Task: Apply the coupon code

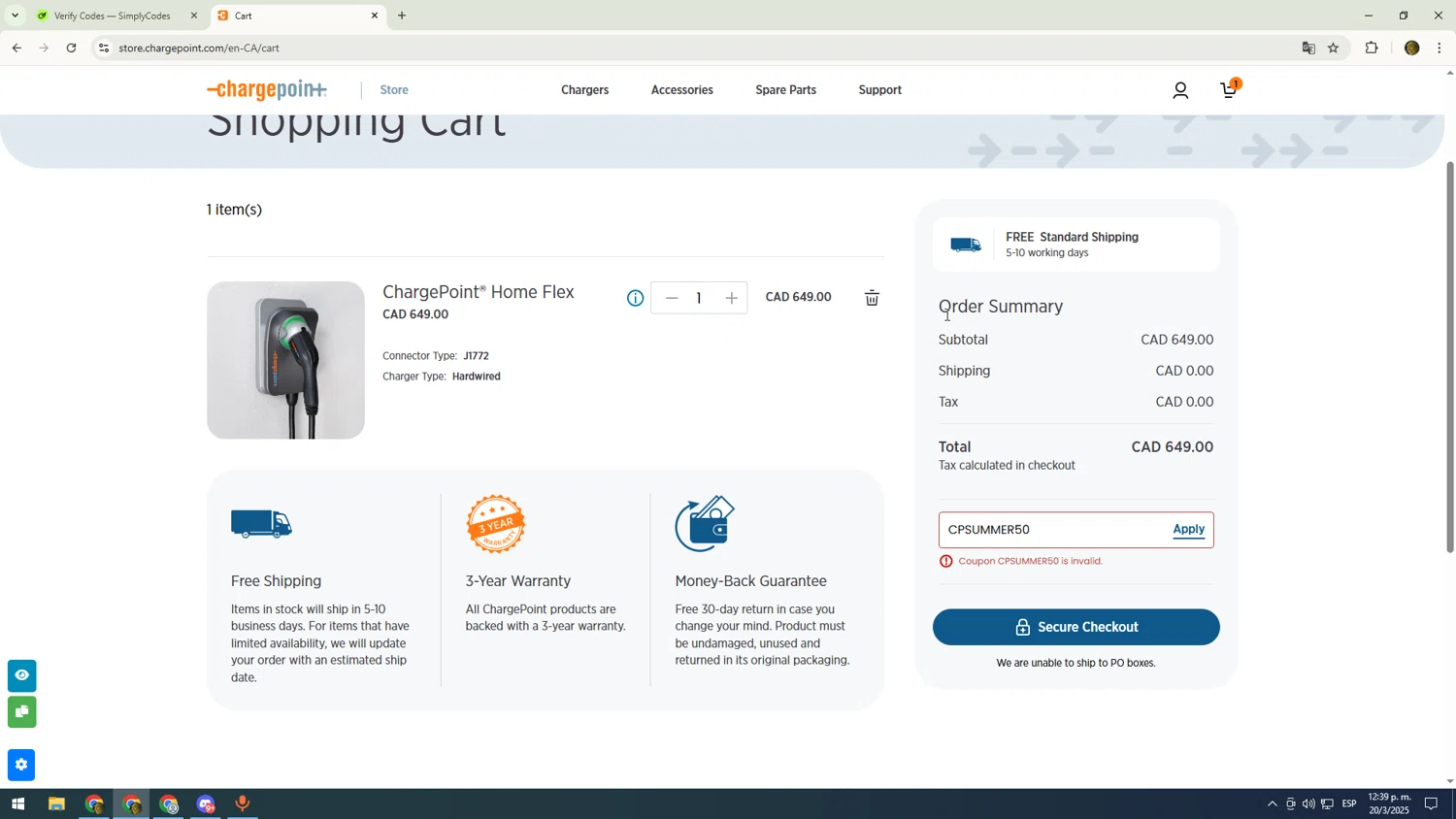Action: click(1189, 529)
